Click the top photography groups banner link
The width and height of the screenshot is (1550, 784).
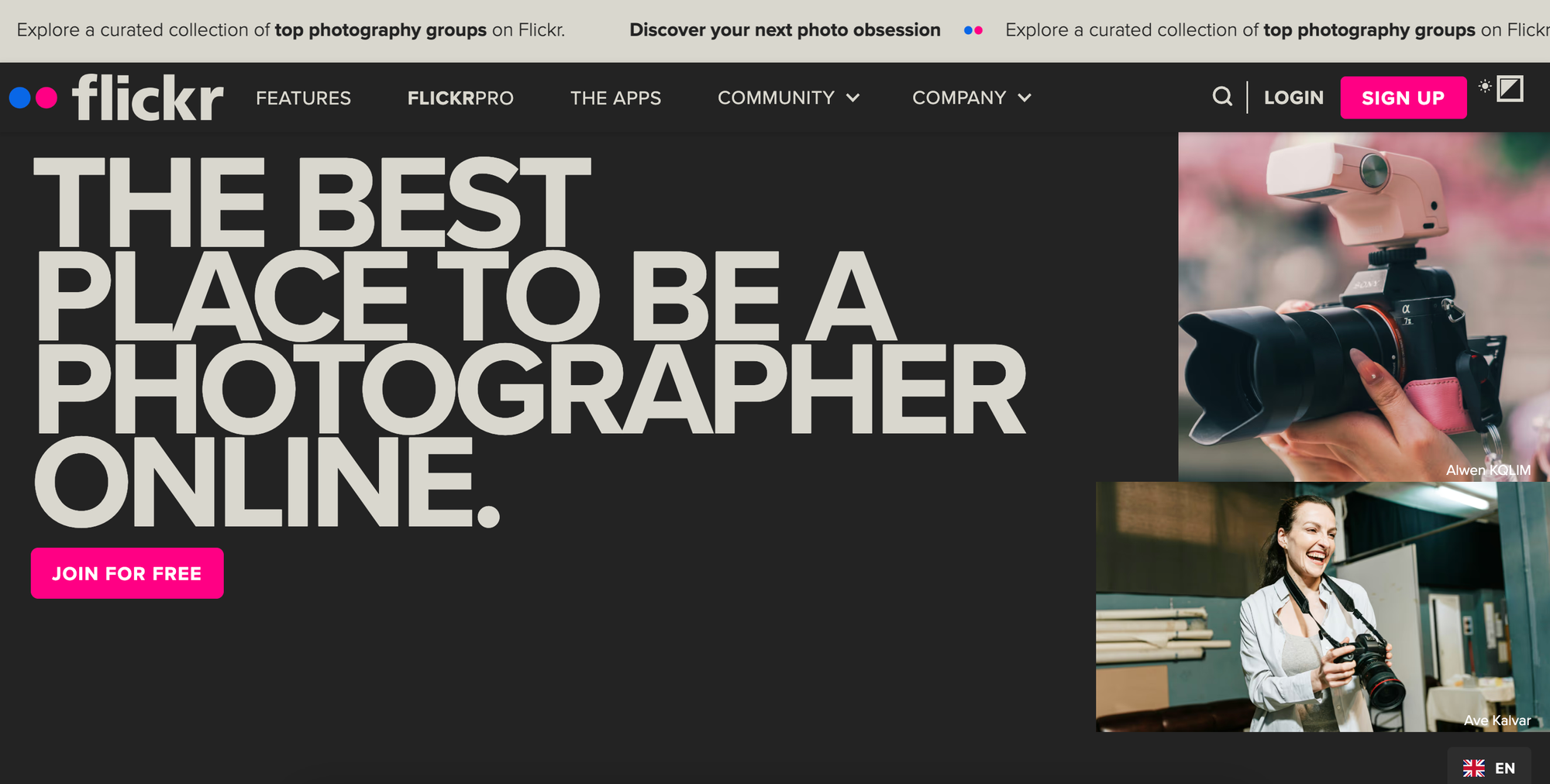click(381, 30)
